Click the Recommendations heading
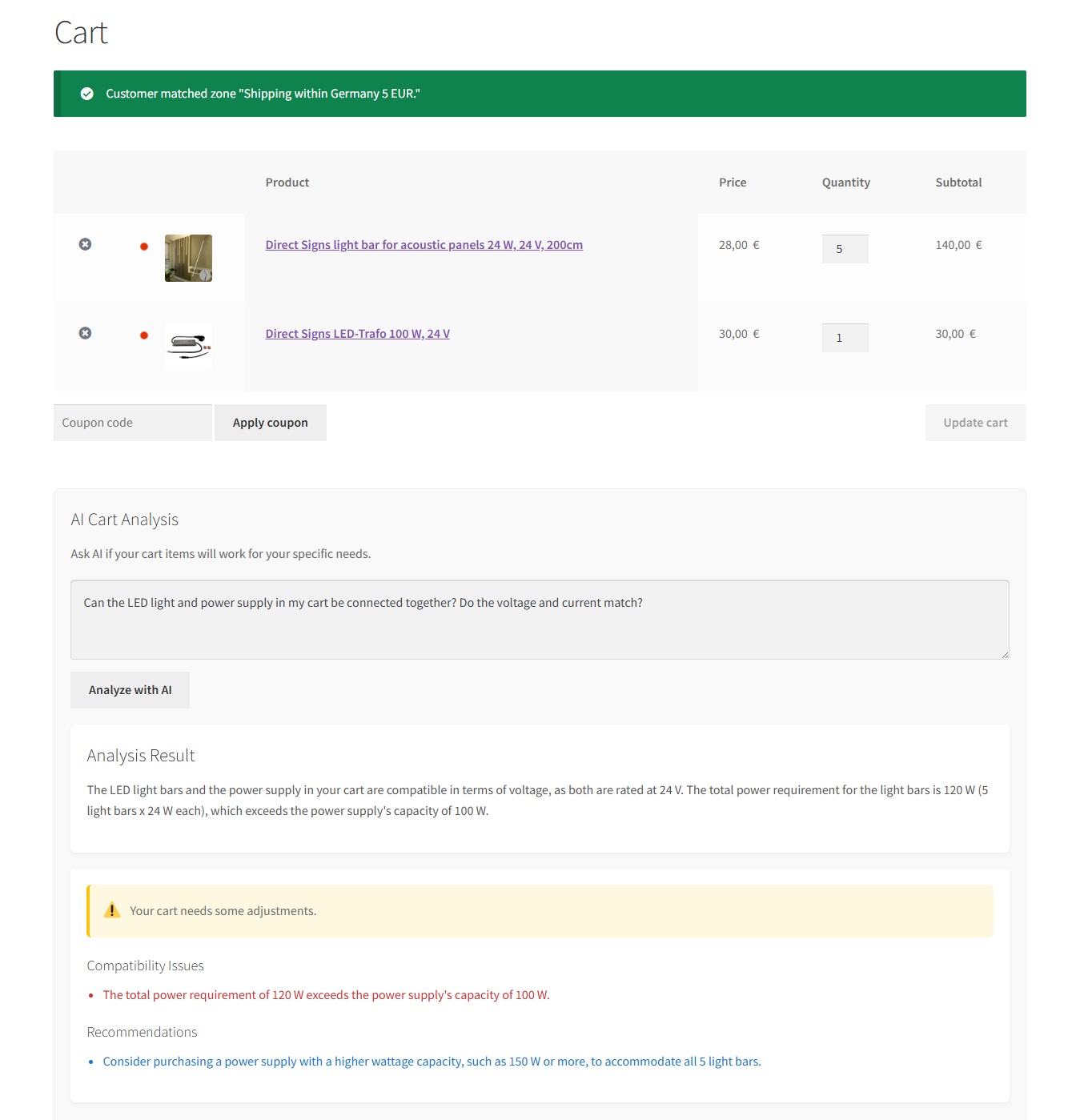 click(x=143, y=1032)
